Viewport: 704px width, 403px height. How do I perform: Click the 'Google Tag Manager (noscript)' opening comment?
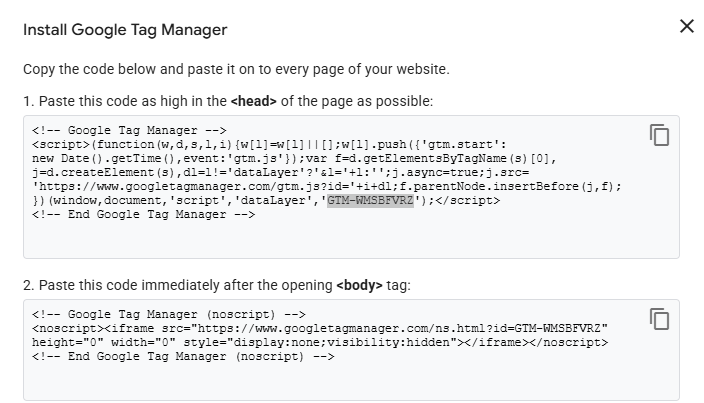(x=169, y=315)
